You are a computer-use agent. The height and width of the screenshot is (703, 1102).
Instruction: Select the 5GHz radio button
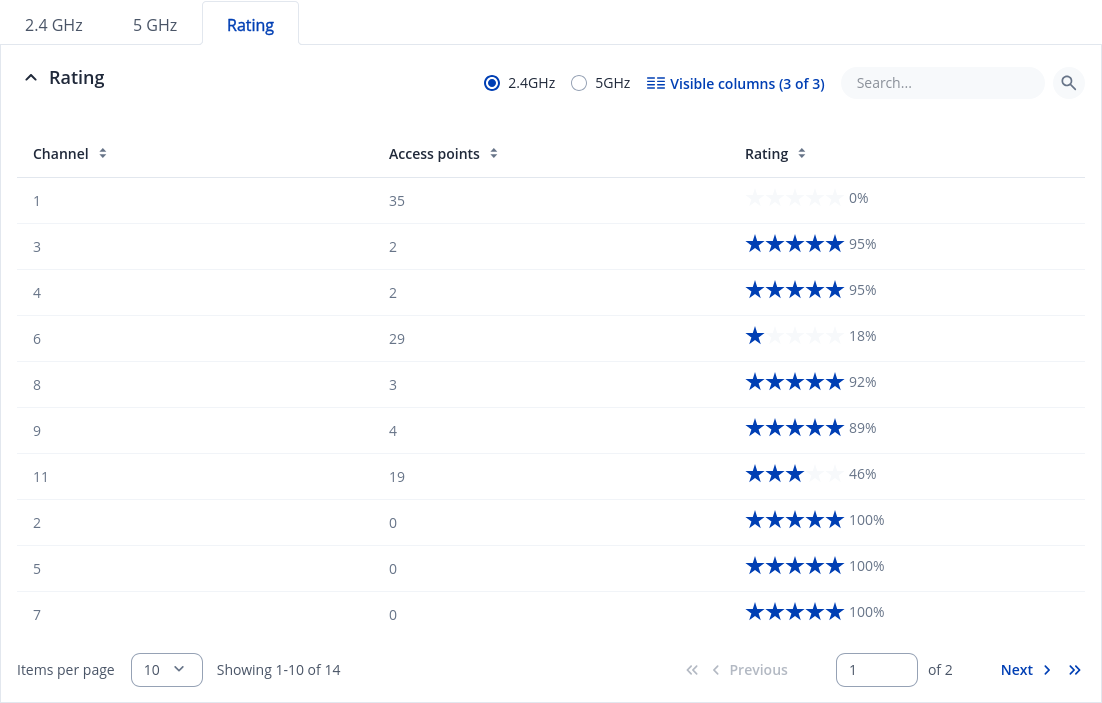(x=578, y=83)
